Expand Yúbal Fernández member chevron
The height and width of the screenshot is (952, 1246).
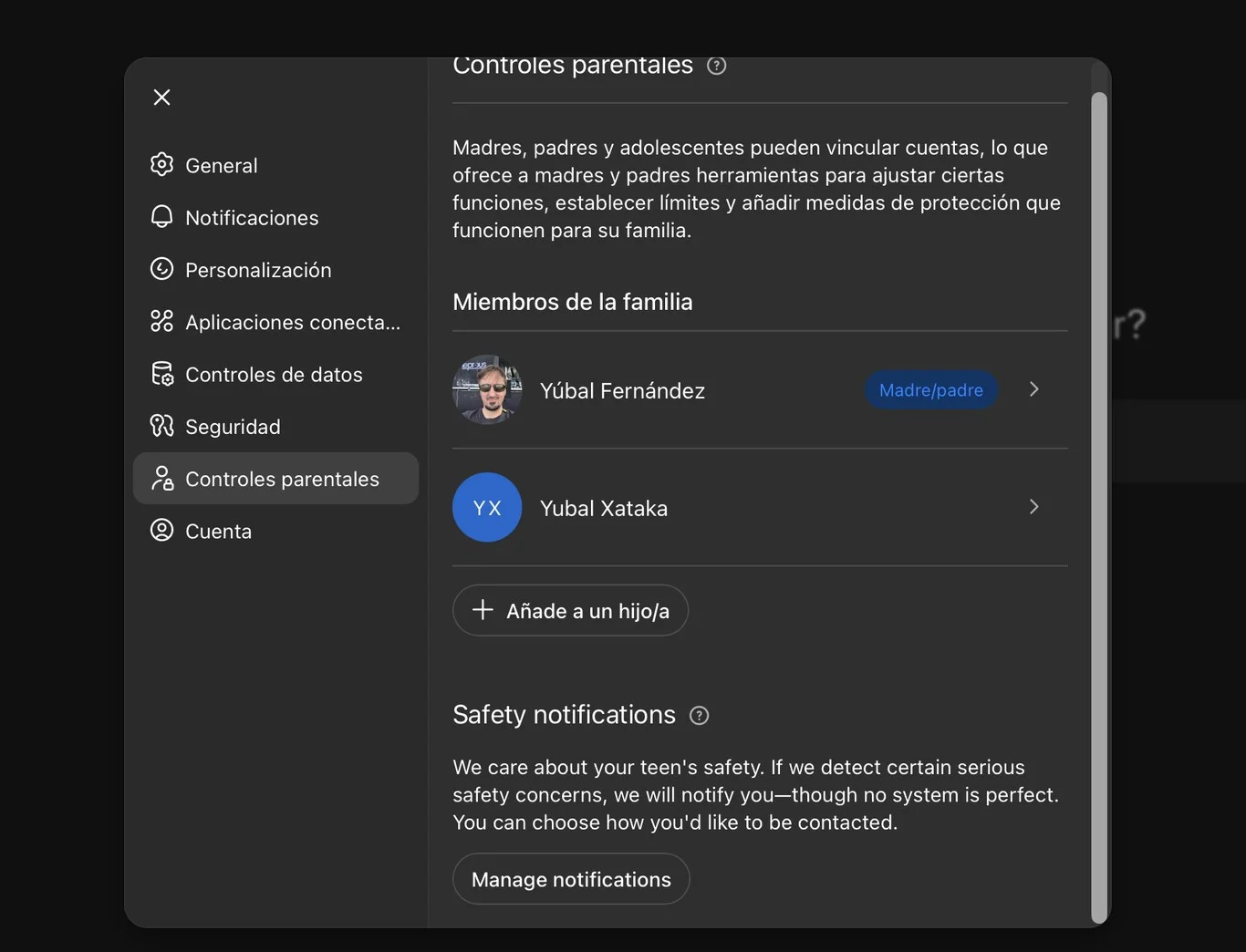click(1033, 389)
